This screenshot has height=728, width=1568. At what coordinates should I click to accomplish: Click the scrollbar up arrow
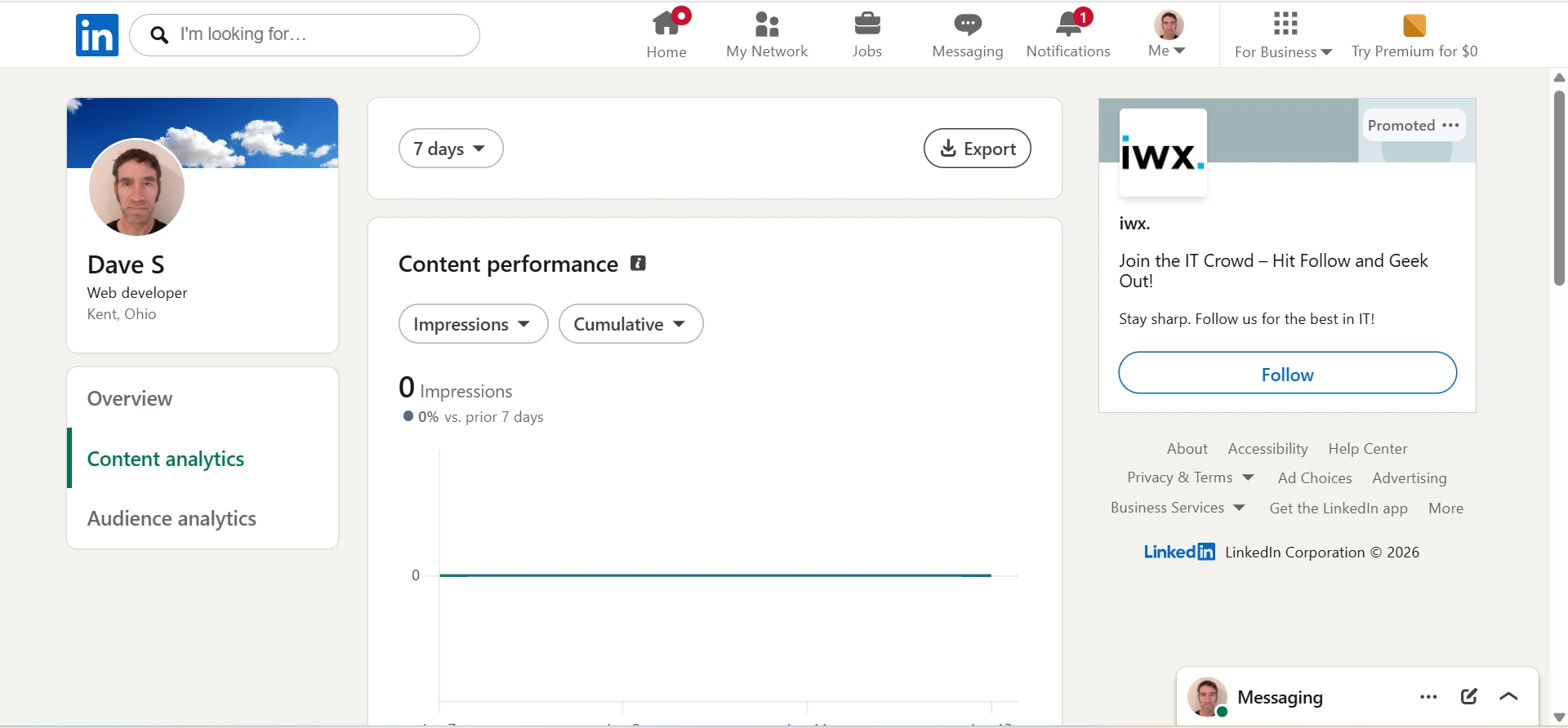pos(1559,78)
